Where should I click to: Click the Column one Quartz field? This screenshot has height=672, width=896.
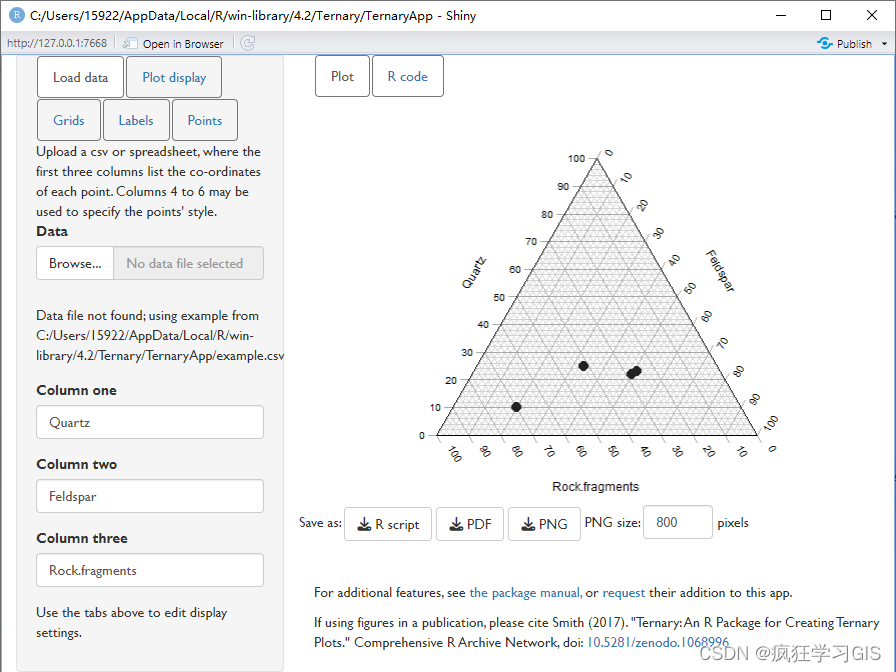pos(150,422)
